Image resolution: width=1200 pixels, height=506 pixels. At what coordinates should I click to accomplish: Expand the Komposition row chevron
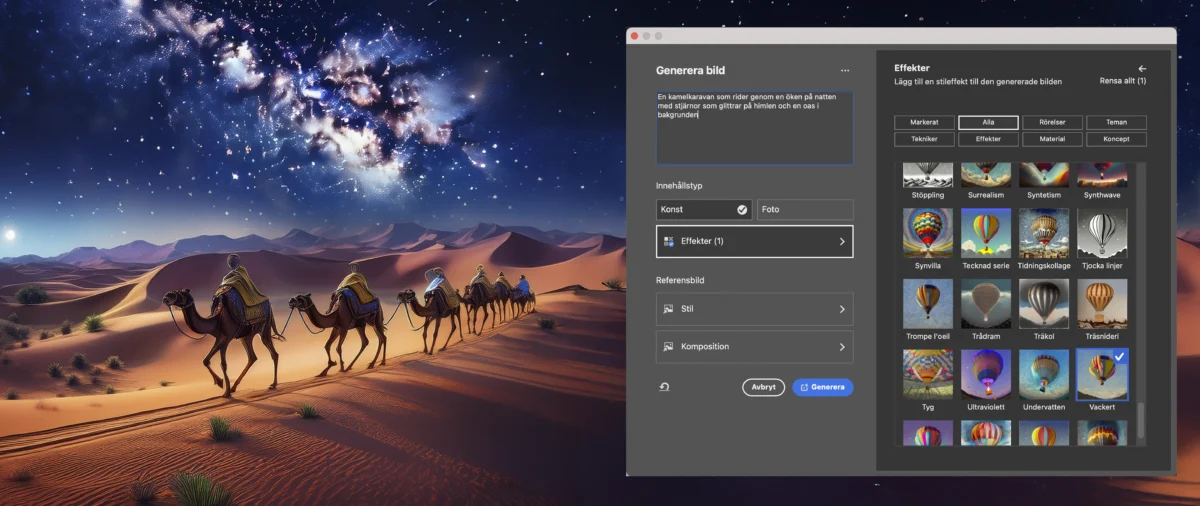(842, 347)
